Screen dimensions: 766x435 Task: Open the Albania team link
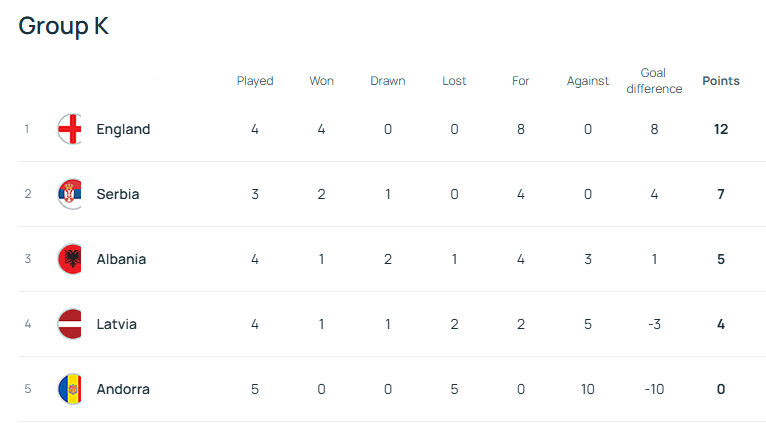[x=121, y=259]
